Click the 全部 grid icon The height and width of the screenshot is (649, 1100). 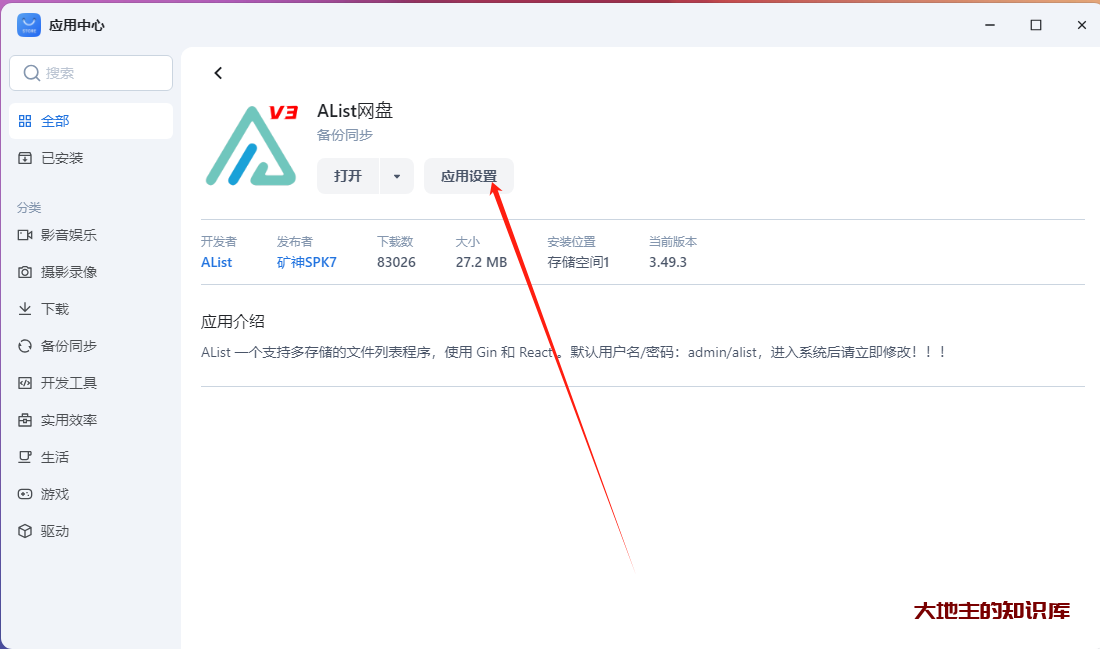click(25, 121)
